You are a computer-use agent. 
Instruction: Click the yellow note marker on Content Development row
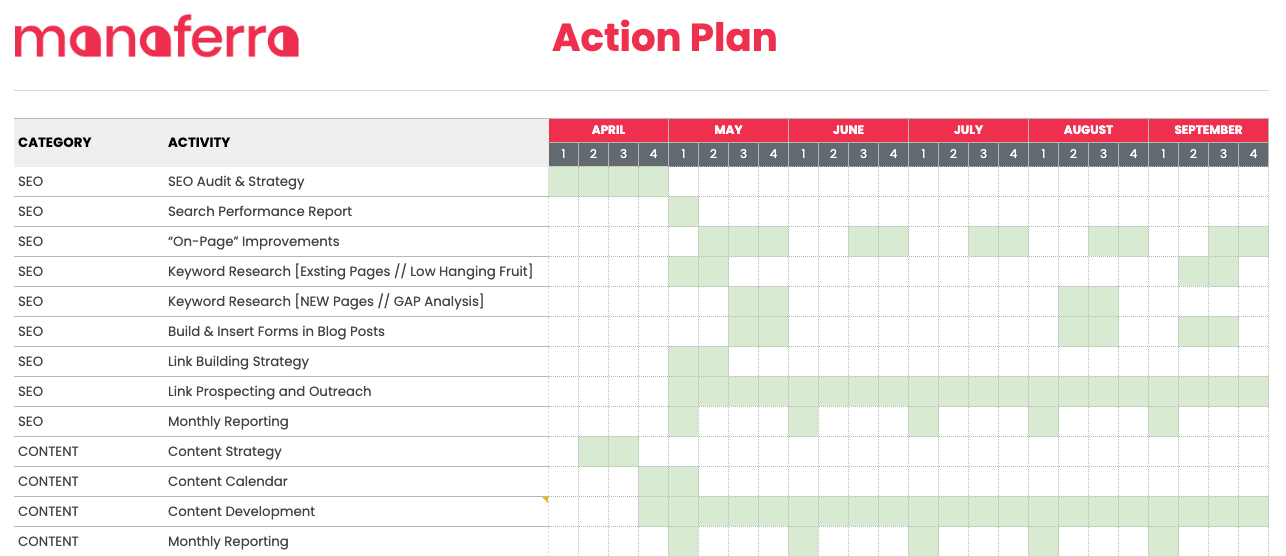545,499
